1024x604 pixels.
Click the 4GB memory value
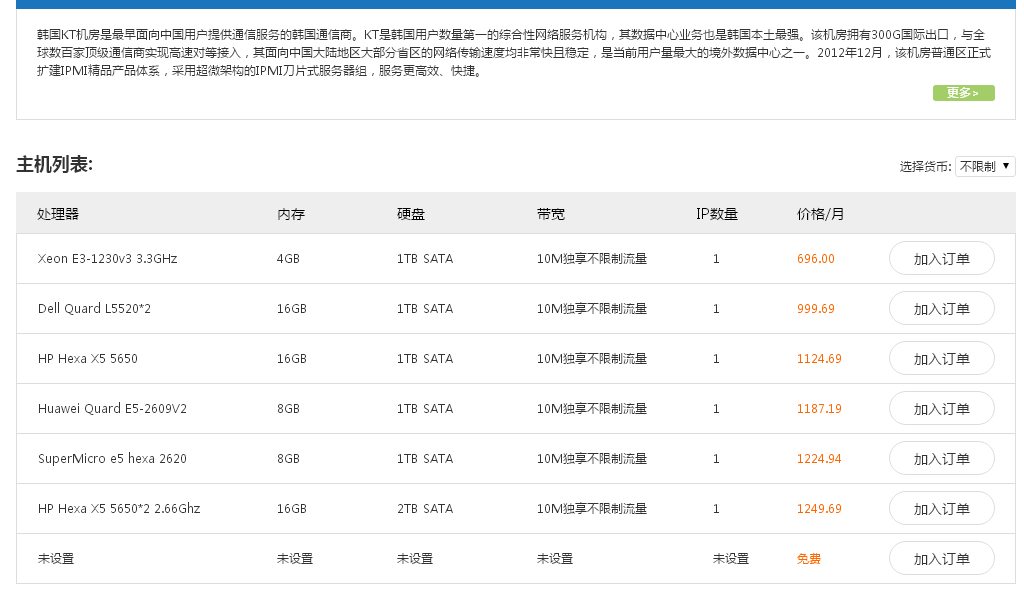(288, 259)
